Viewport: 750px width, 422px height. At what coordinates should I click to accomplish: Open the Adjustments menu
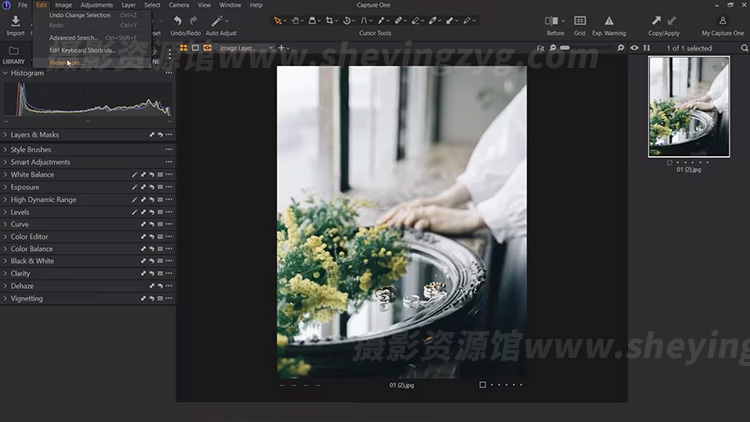click(x=97, y=5)
